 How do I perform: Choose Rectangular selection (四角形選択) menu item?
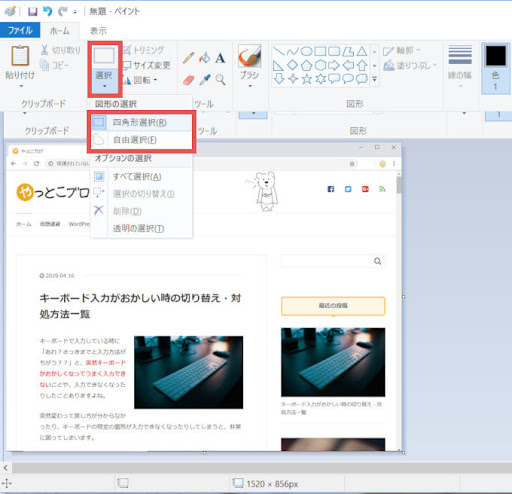tap(141, 122)
